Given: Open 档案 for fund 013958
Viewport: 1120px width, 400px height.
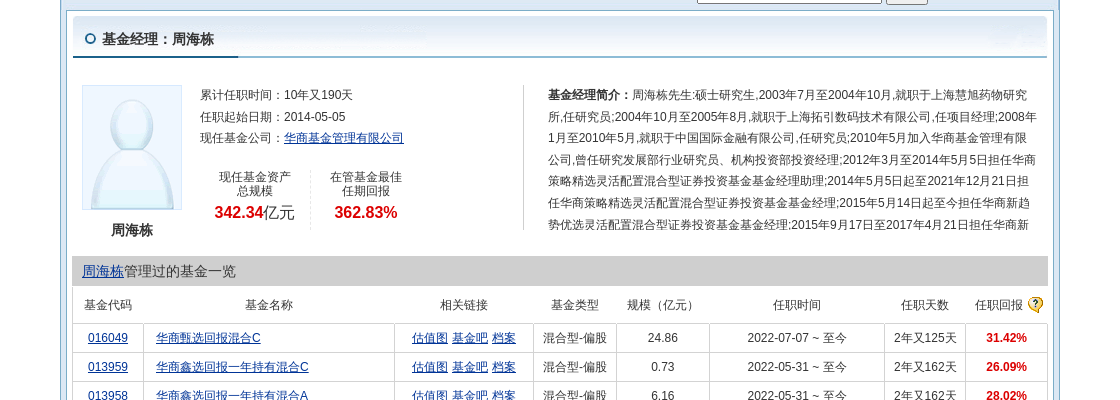Looking at the screenshot, I should coord(504,395).
